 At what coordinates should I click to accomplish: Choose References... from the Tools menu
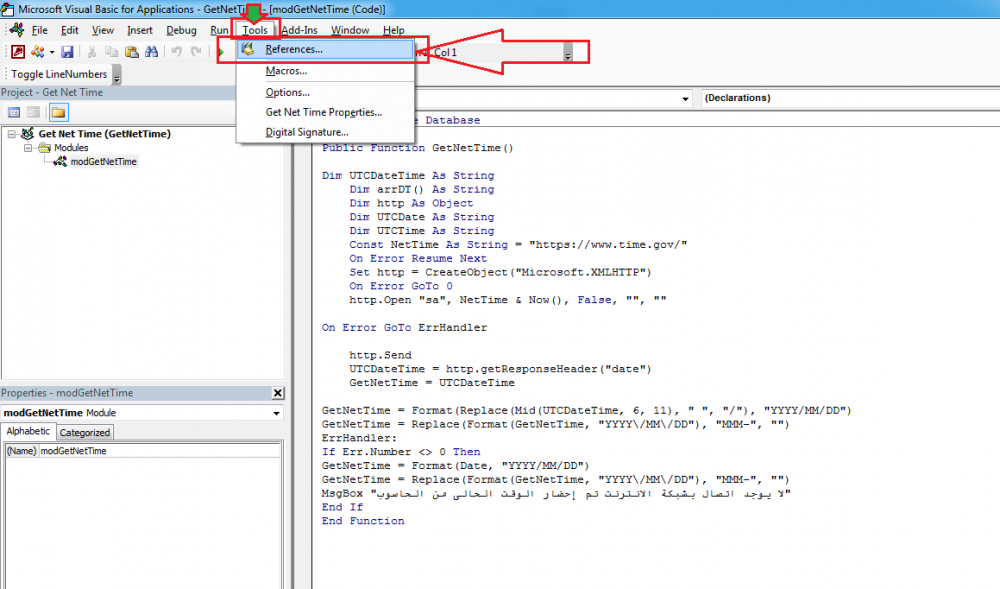325,50
